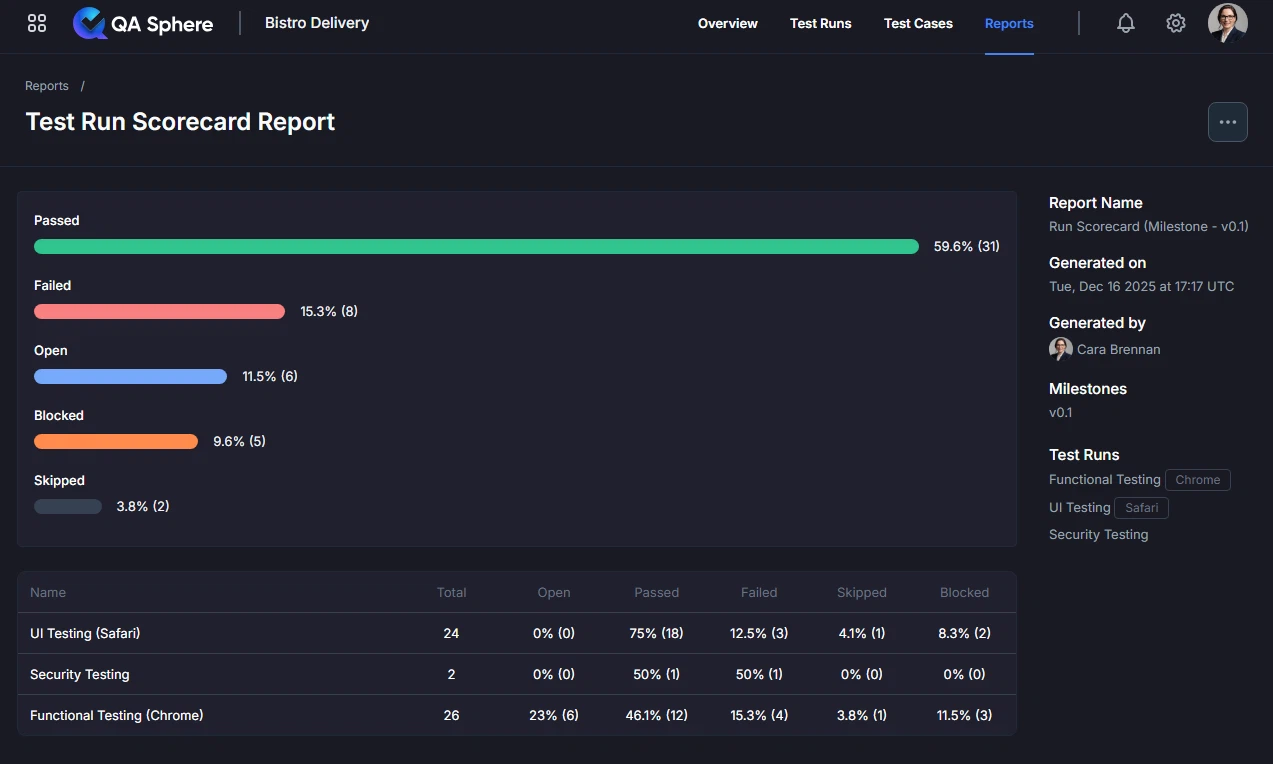Click the Reports breadcrumb link
The height and width of the screenshot is (764, 1273).
(47, 86)
